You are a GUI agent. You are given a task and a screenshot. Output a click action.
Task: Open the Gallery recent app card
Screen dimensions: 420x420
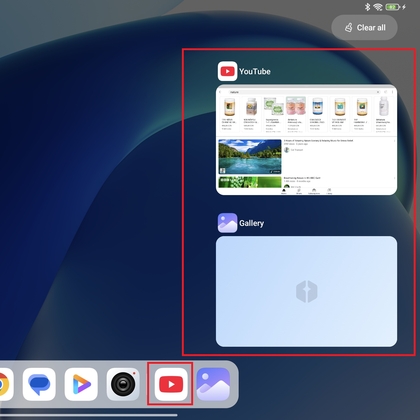(x=306, y=291)
